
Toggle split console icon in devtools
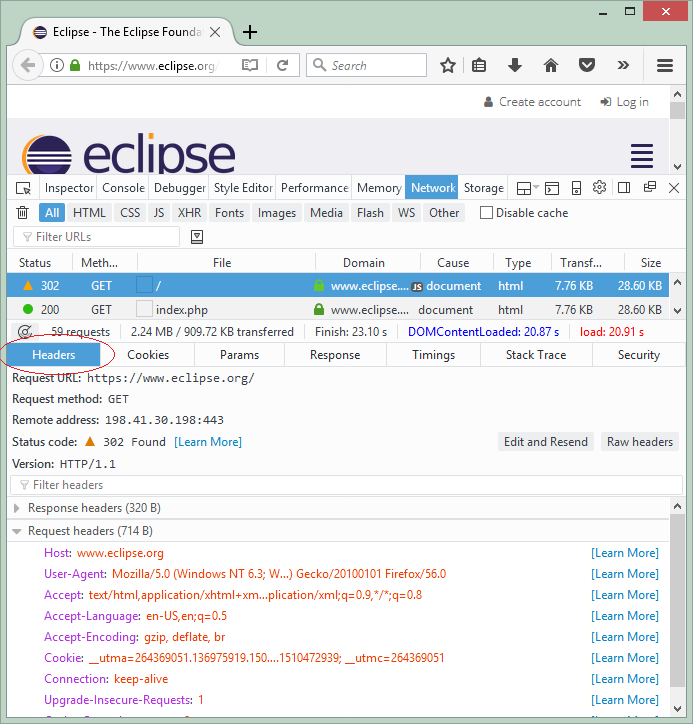[552, 188]
